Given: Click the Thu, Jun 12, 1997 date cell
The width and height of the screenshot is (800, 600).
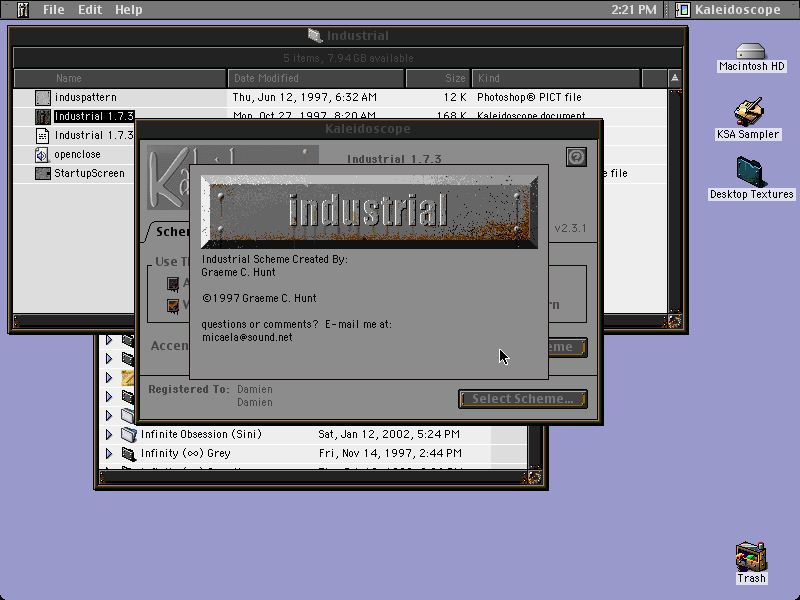Looking at the screenshot, I should click(x=305, y=97).
